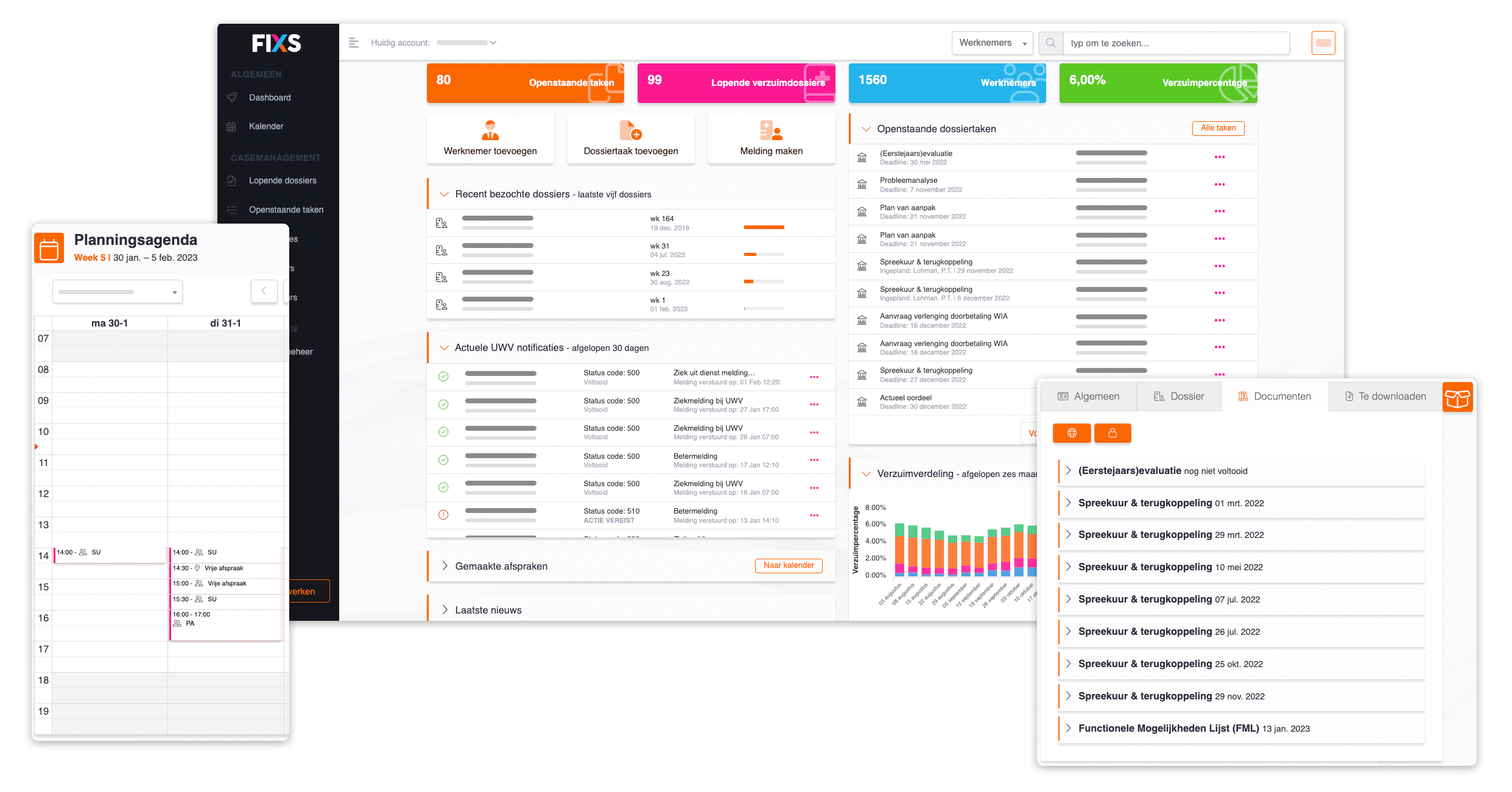Collapse Verzuimverdeling section
The width and height of the screenshot is (1512, 792).
click(x=866, y=474)
